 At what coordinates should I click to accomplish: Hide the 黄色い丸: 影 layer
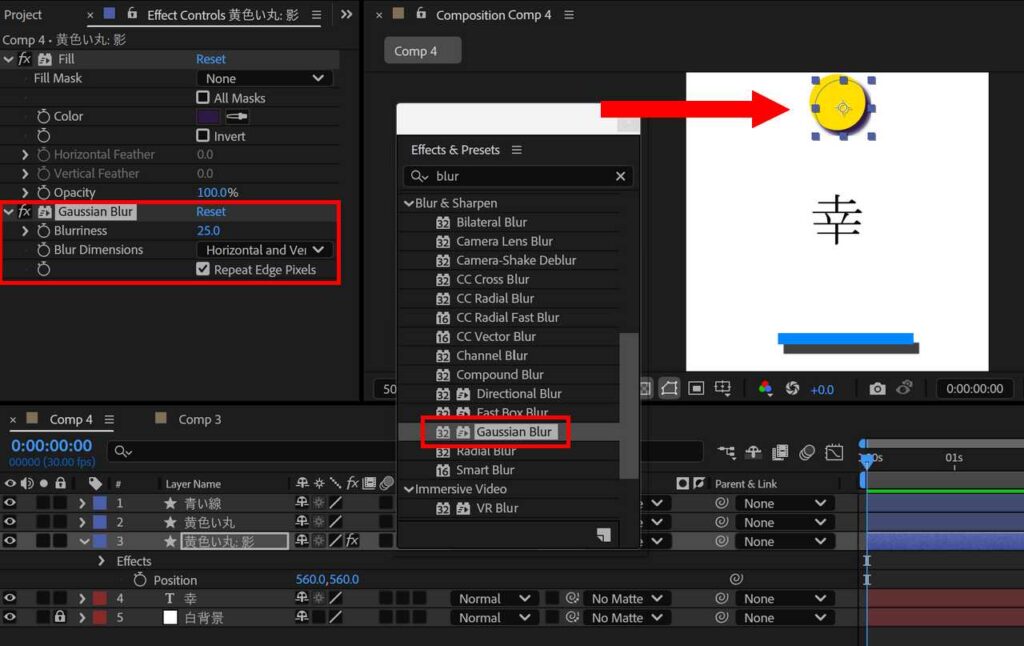pos(10,541)
